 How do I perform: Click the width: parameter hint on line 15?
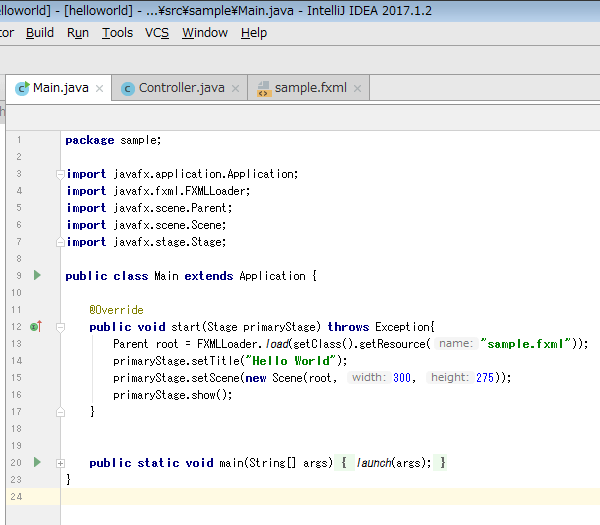(369, 377)
